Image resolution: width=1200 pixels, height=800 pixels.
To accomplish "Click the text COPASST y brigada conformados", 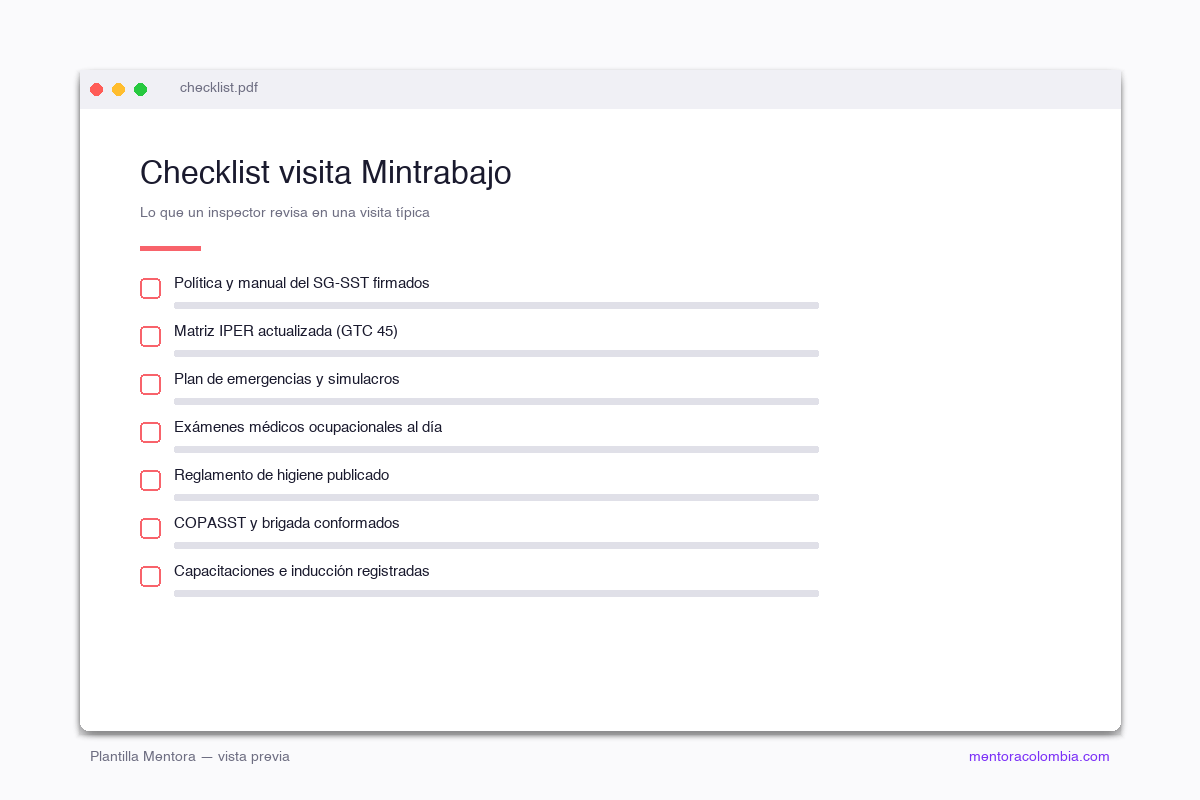I will pyautogui.click(x=287, y=523).
